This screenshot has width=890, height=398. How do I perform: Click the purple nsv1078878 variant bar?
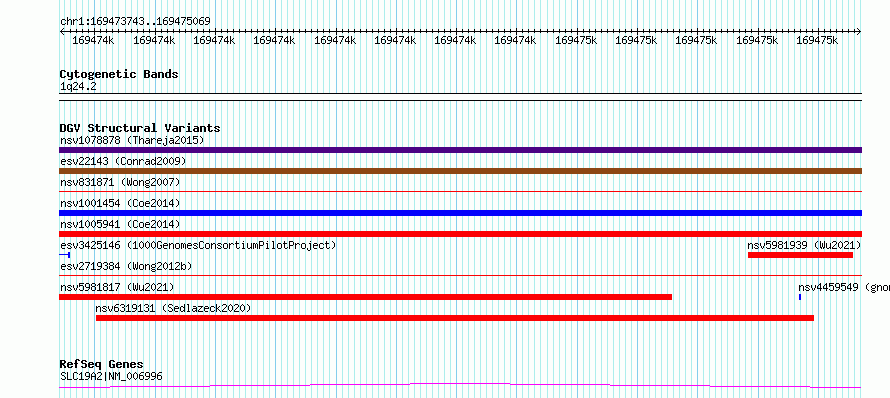click(x=460, y=150)
